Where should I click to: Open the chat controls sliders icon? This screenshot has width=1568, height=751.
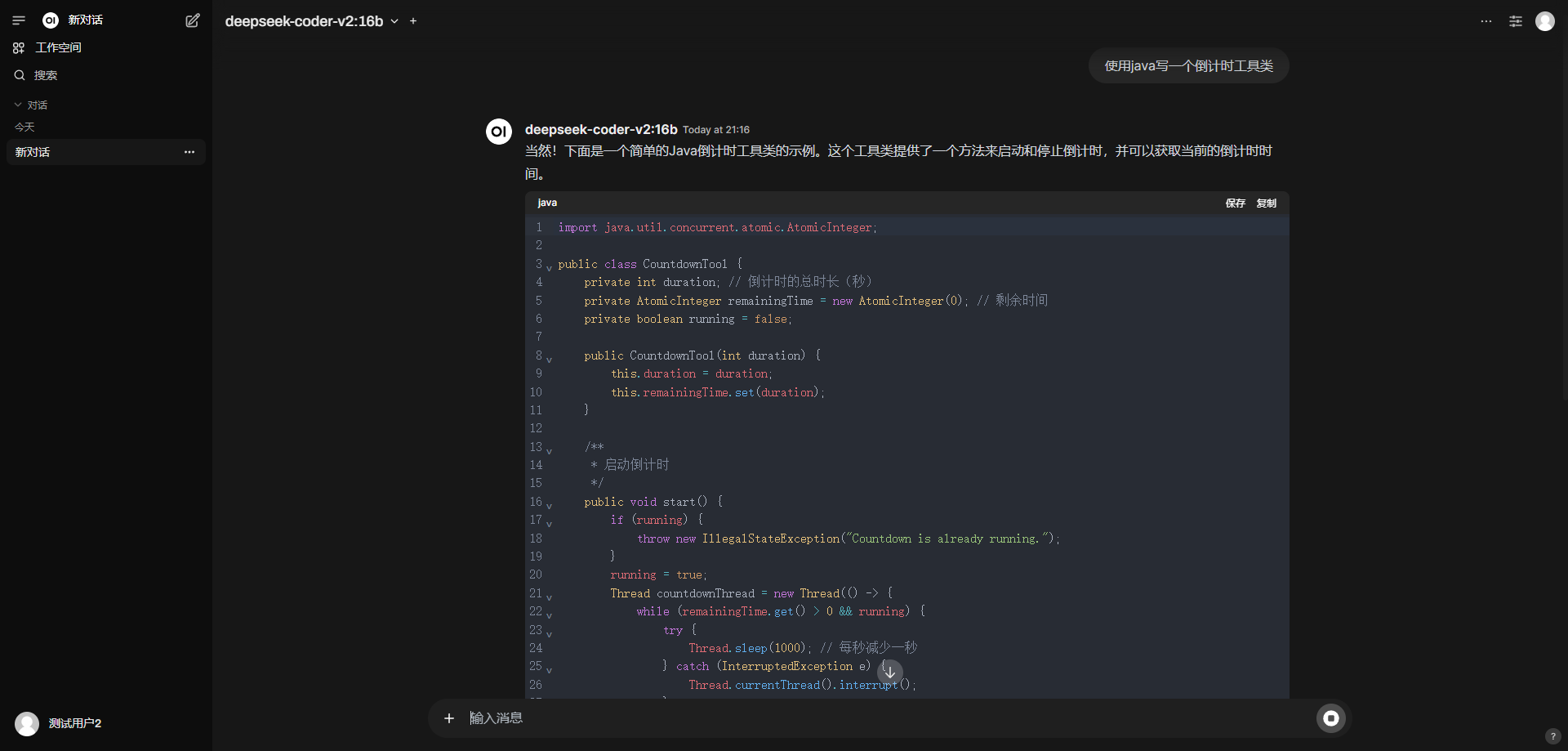(1516, 21)
